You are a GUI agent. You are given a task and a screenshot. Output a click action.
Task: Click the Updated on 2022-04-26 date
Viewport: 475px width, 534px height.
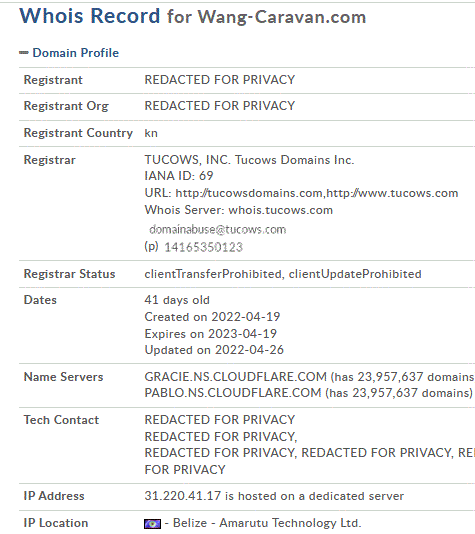tap(214, 350)
